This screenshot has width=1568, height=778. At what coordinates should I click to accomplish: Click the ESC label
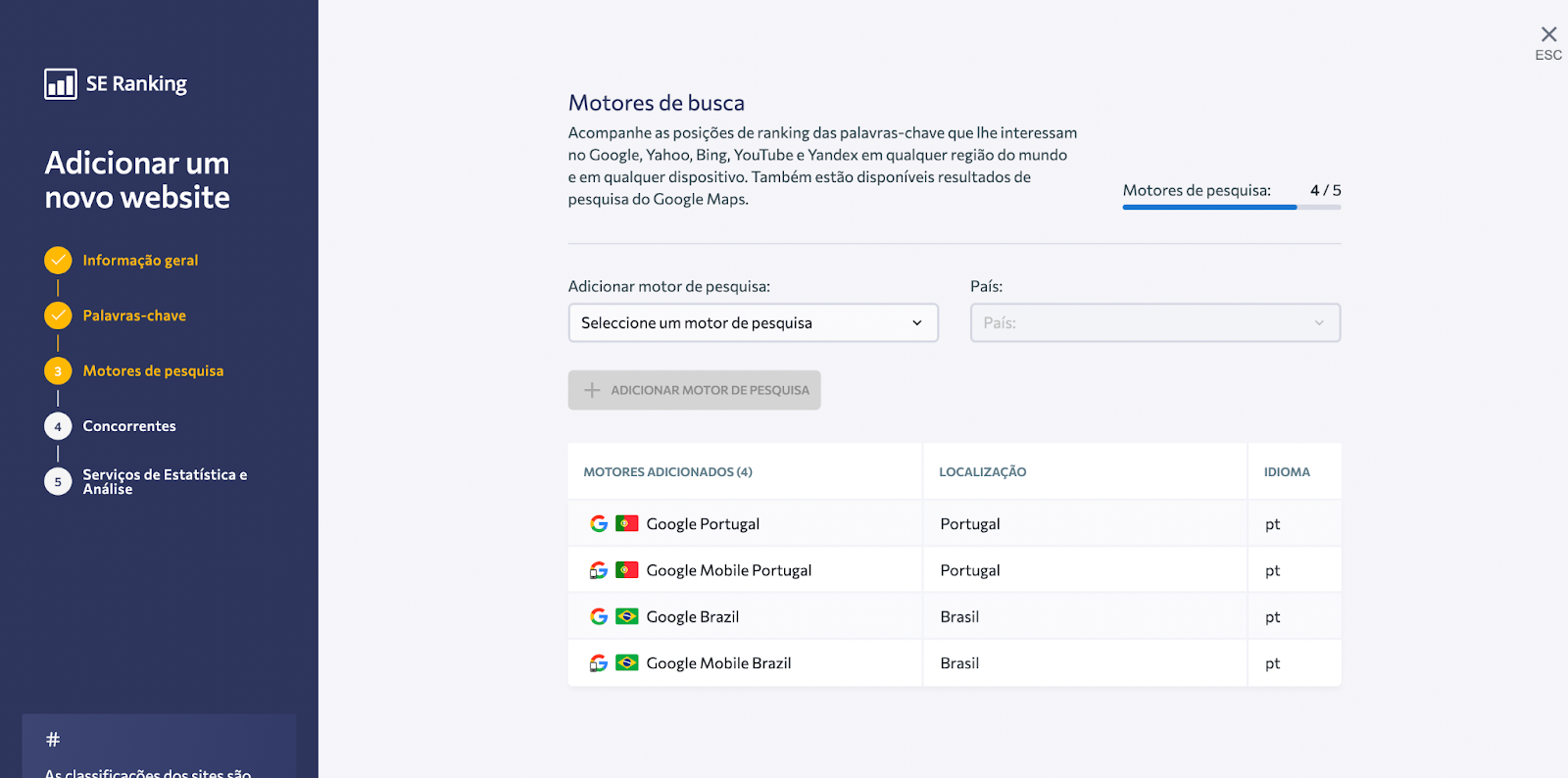[x=1548, y=56]
